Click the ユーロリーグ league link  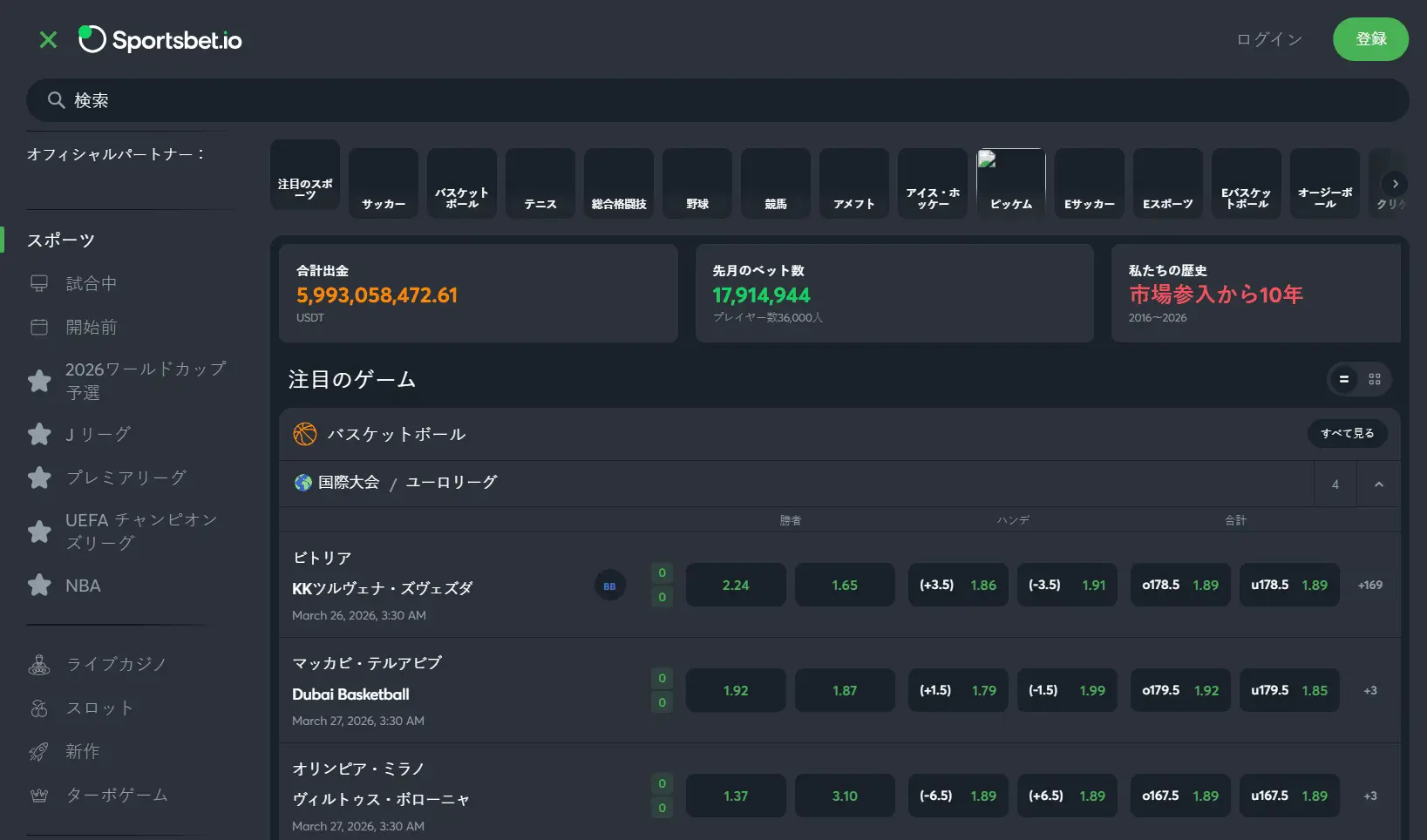click(x=452, y=482)
